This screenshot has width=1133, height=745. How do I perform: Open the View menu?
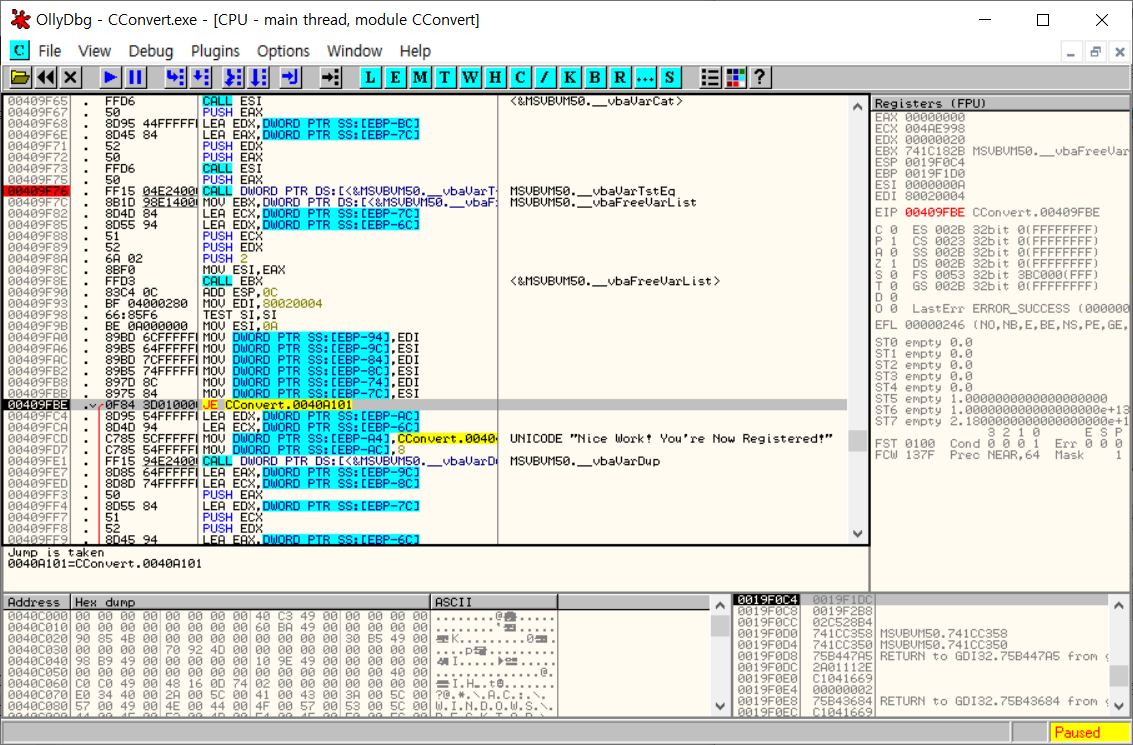[x=95, y=51]
